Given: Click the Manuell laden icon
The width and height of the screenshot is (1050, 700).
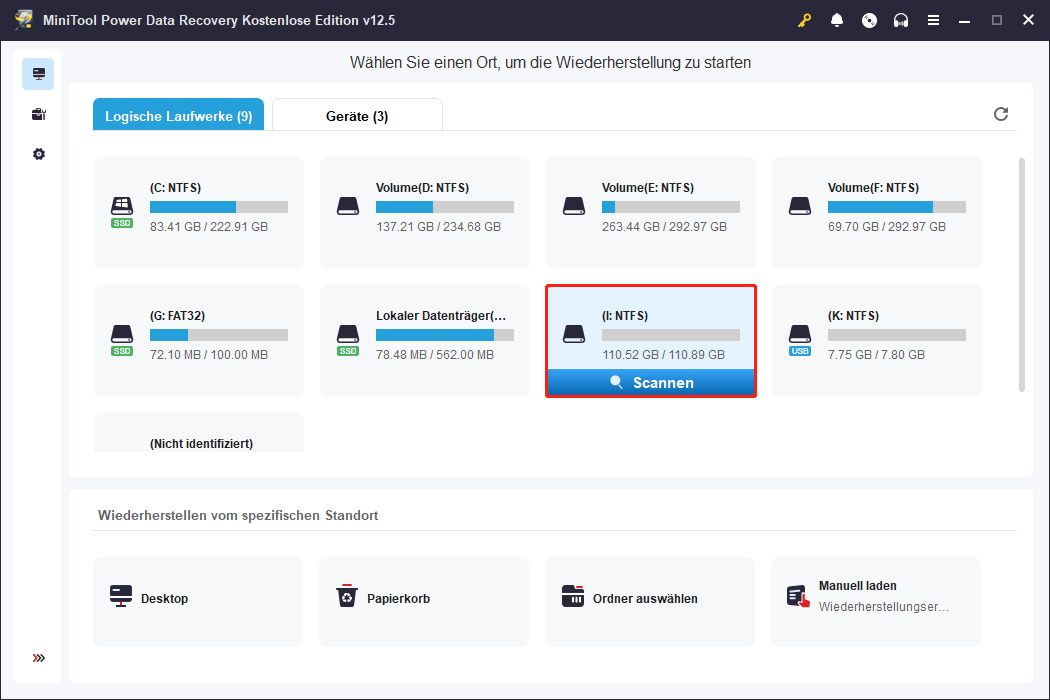Looking at the screenshot, I should pos(798,596).
